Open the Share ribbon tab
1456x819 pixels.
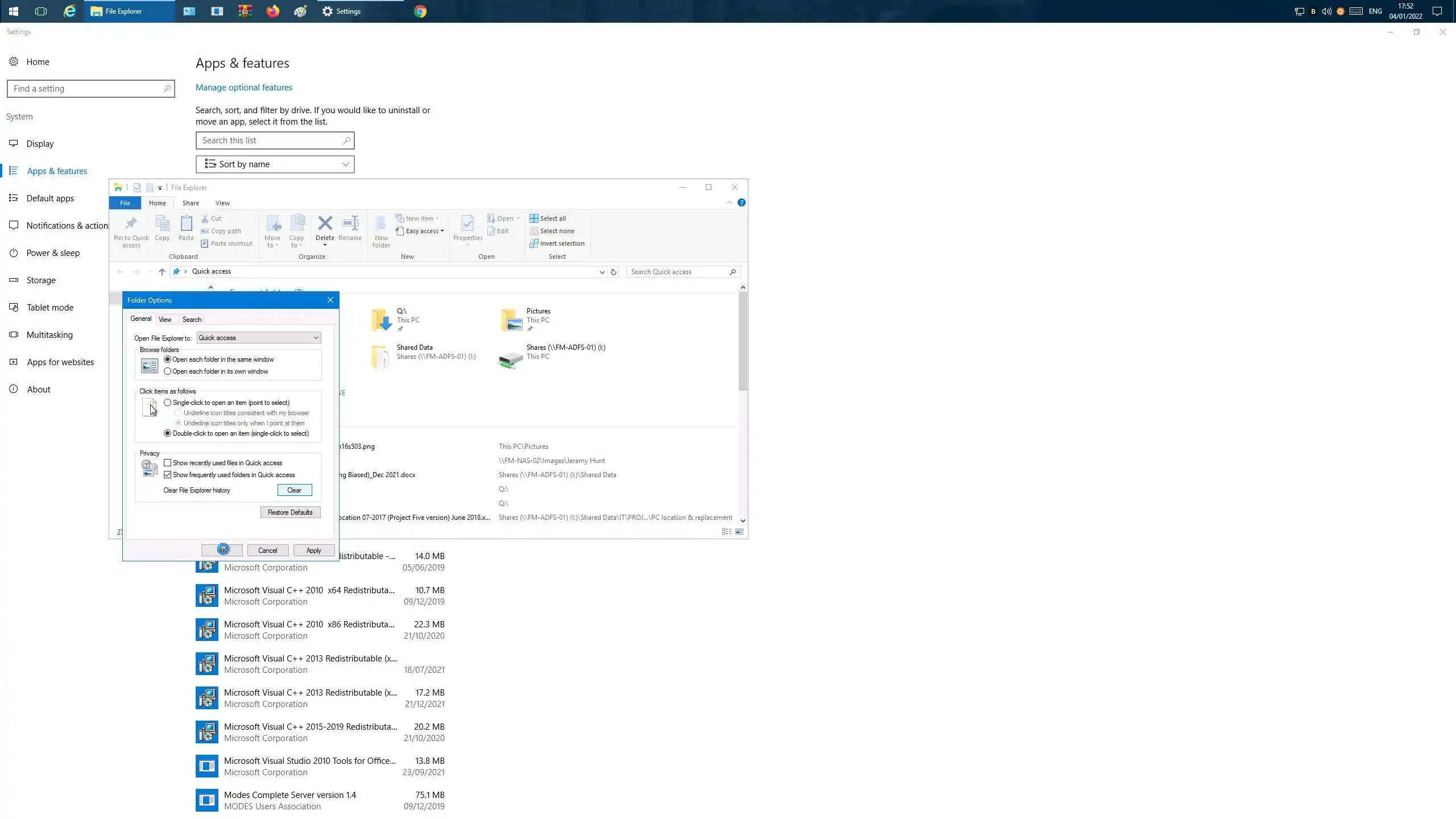click(191, 203)
